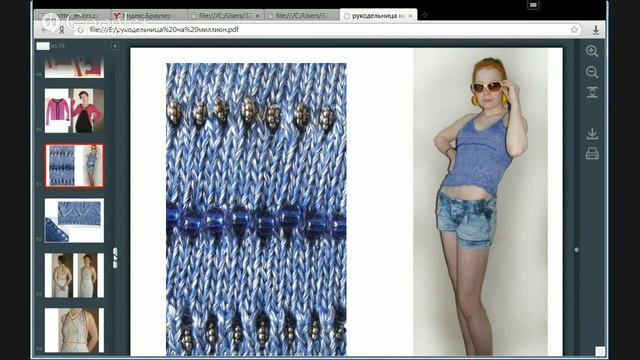Open a new browser tab
640x360 pixels.
tap(424, 15)
